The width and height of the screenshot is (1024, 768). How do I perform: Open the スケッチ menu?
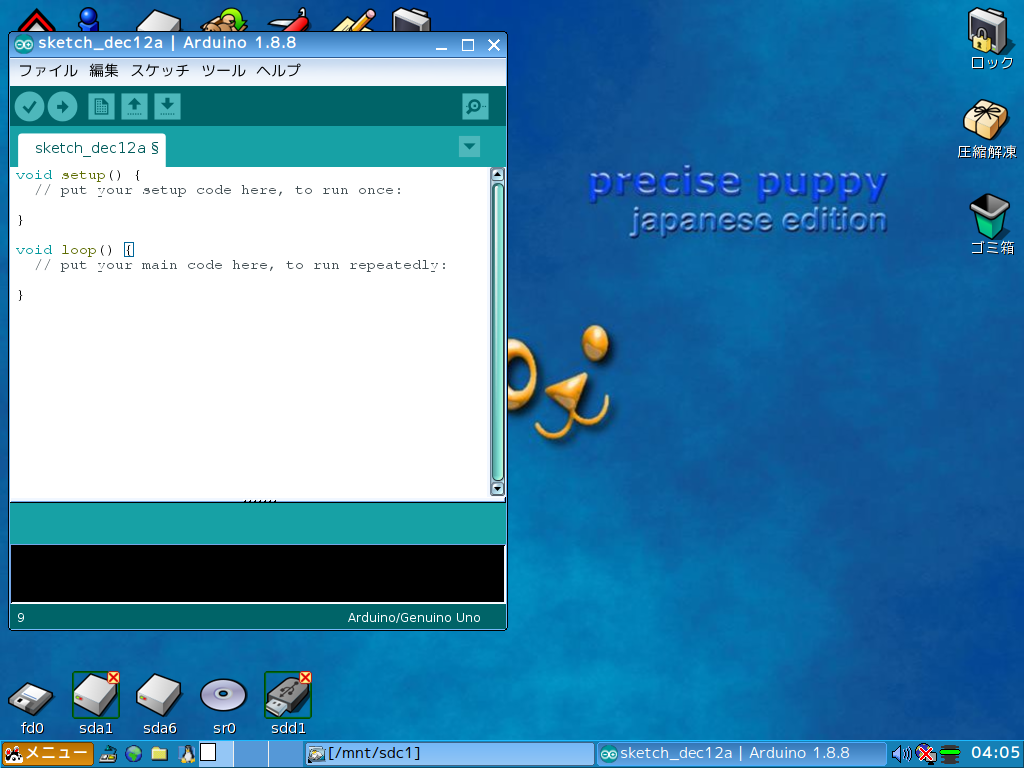[x=160, y=71]
